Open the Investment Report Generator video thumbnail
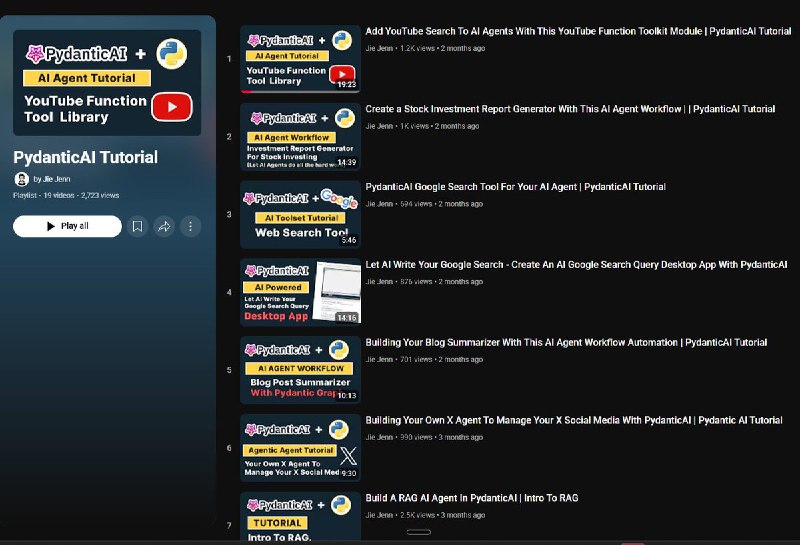 301,137
